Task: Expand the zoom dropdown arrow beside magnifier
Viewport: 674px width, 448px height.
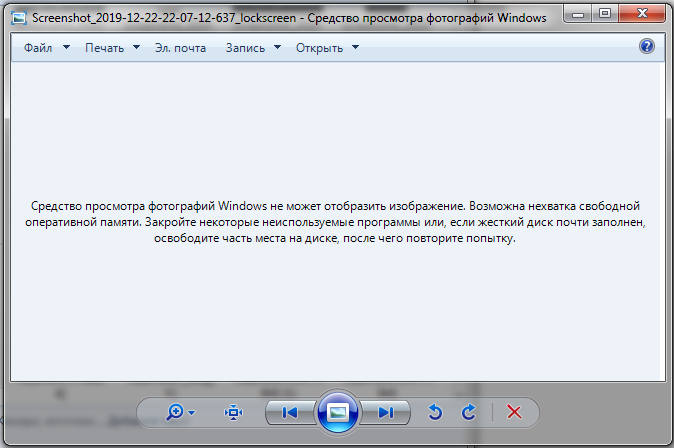Action: (192, 413)
